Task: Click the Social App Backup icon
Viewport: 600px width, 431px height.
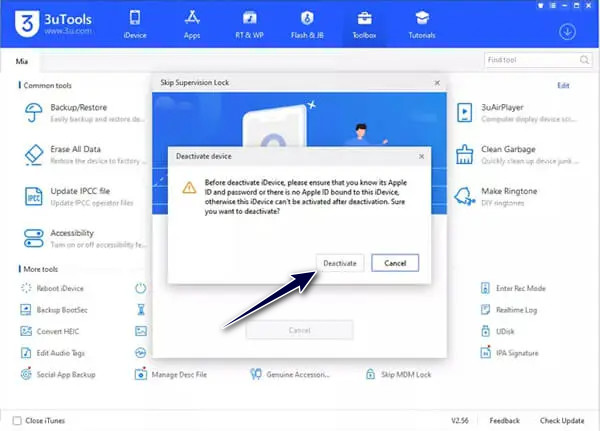Action: click(26, 374)
